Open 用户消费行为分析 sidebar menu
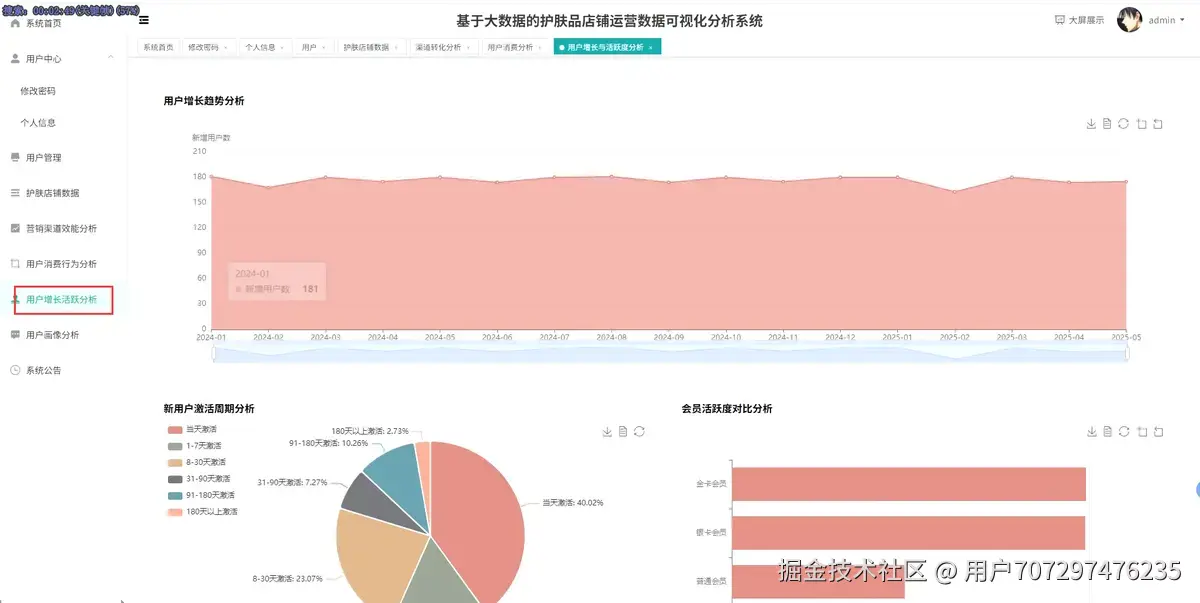1200x603 pixels. (60, 264)
